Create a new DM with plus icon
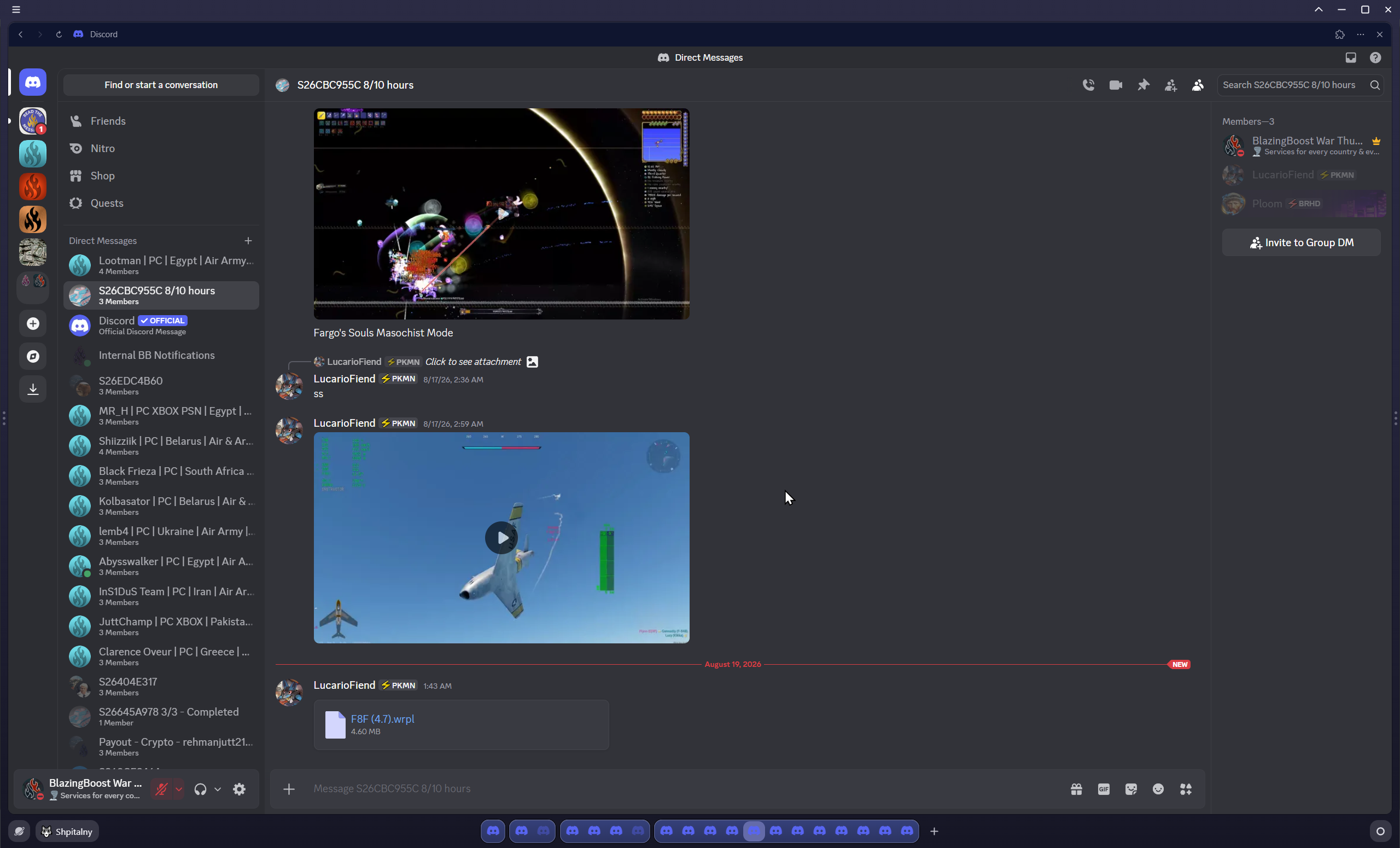The image size is (1400, 848). pyautogui.click(x=248, y=240)
